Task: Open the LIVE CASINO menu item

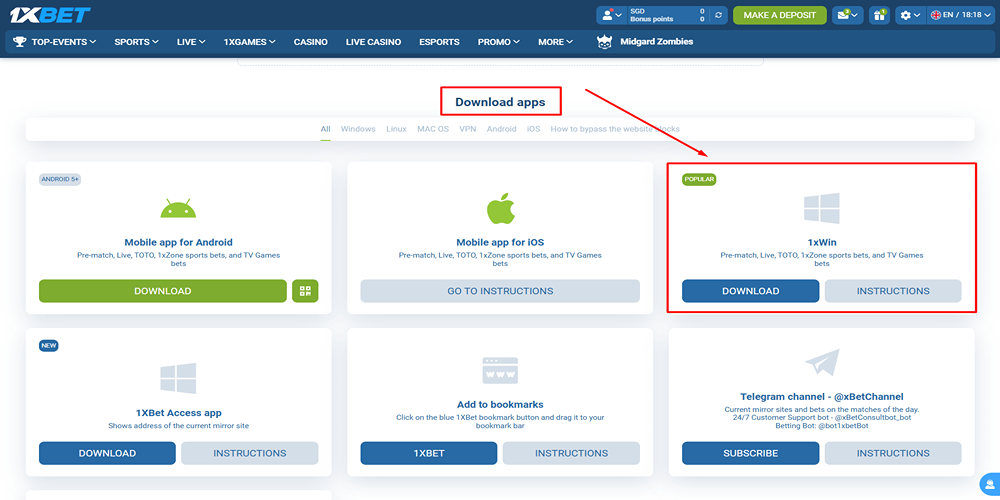Action: click(373, 42)
